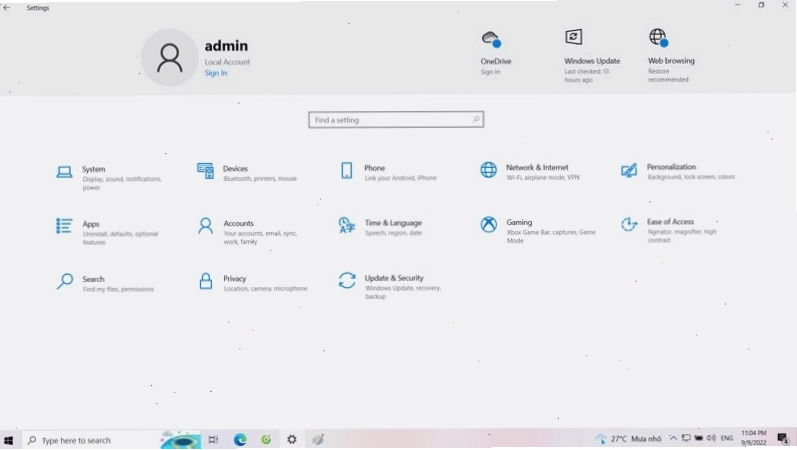Click the Update & Security title
797x450 pixels.
394,278
